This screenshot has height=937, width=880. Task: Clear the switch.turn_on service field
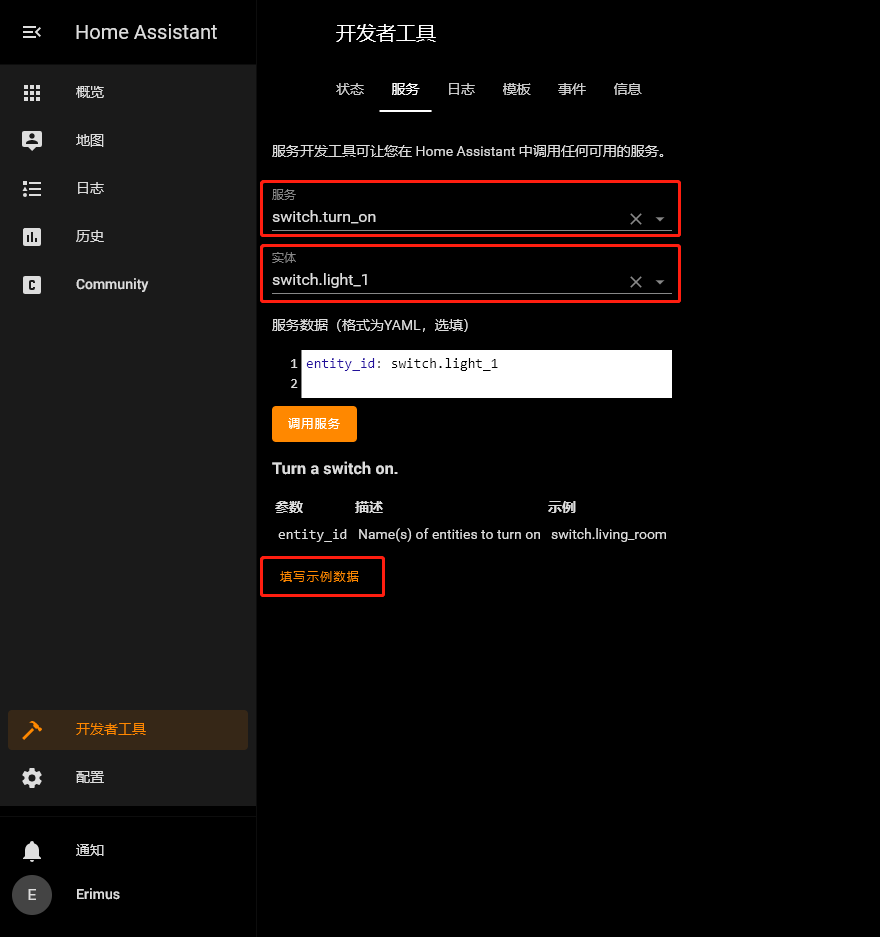coord(636,219)
